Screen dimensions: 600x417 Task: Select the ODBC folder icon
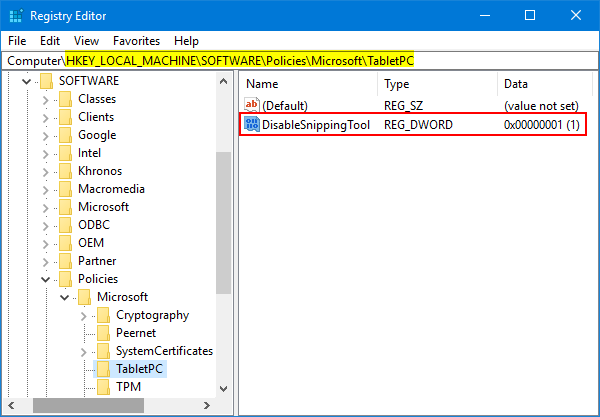[x=66, y=225]
